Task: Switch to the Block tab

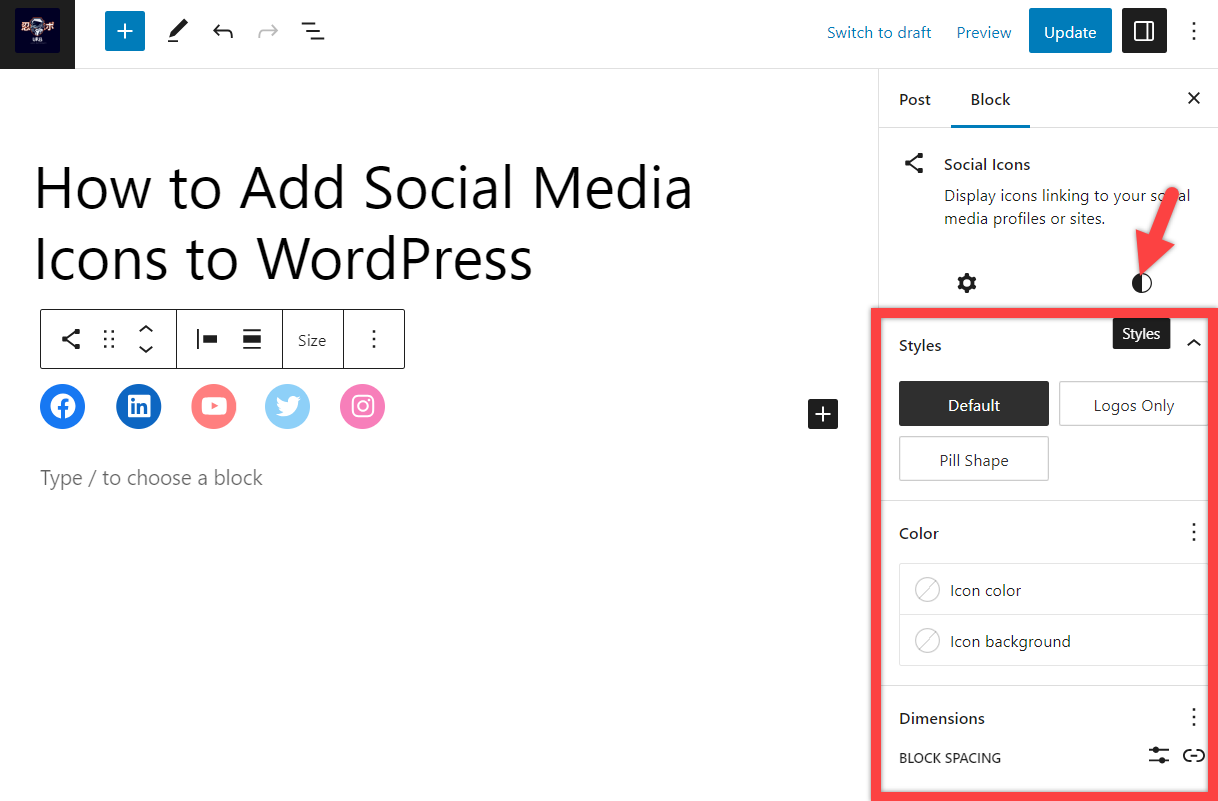Action: pos(990,99)
